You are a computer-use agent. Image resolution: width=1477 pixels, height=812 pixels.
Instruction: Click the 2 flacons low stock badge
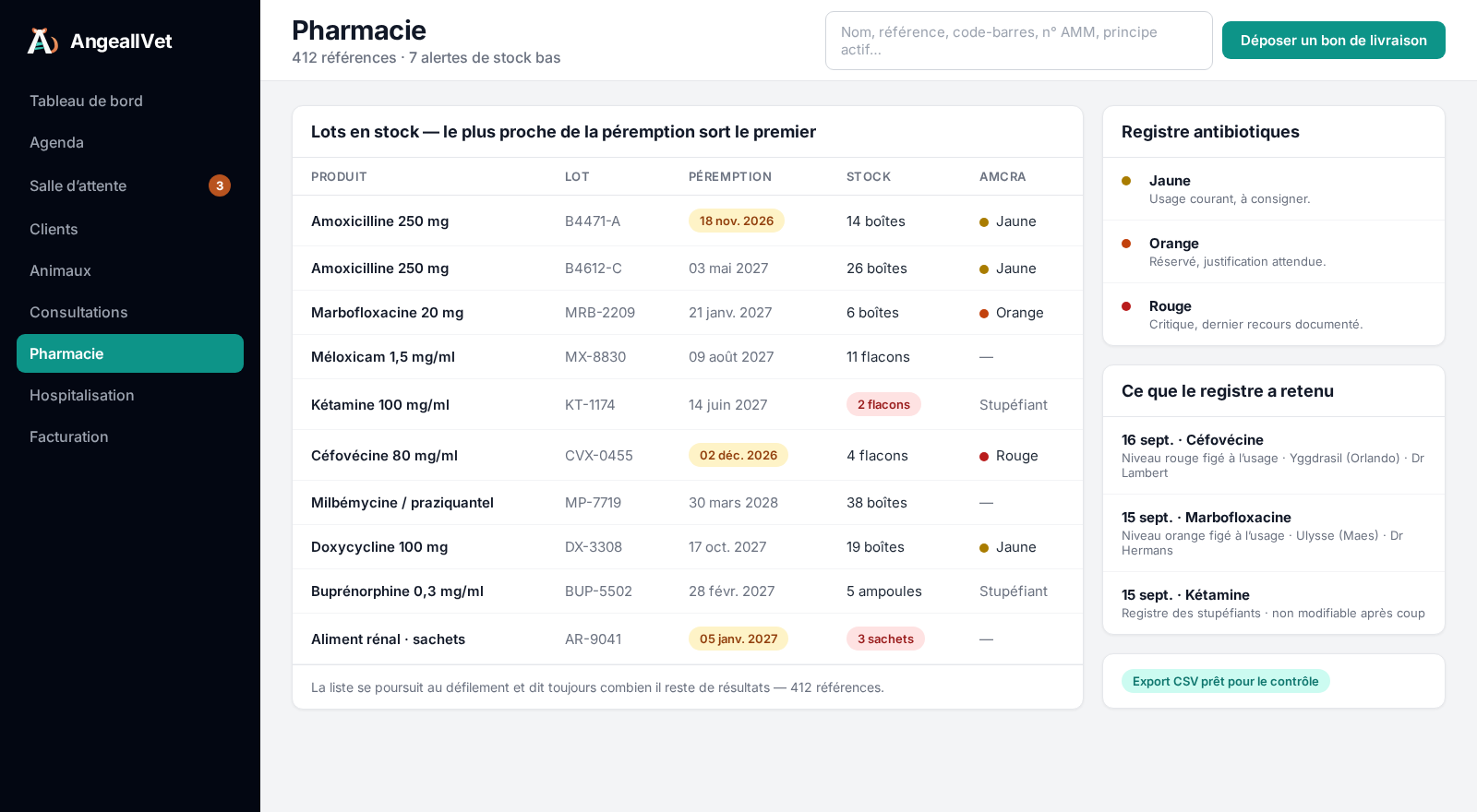pyautogui.click(x=883, y=404)
